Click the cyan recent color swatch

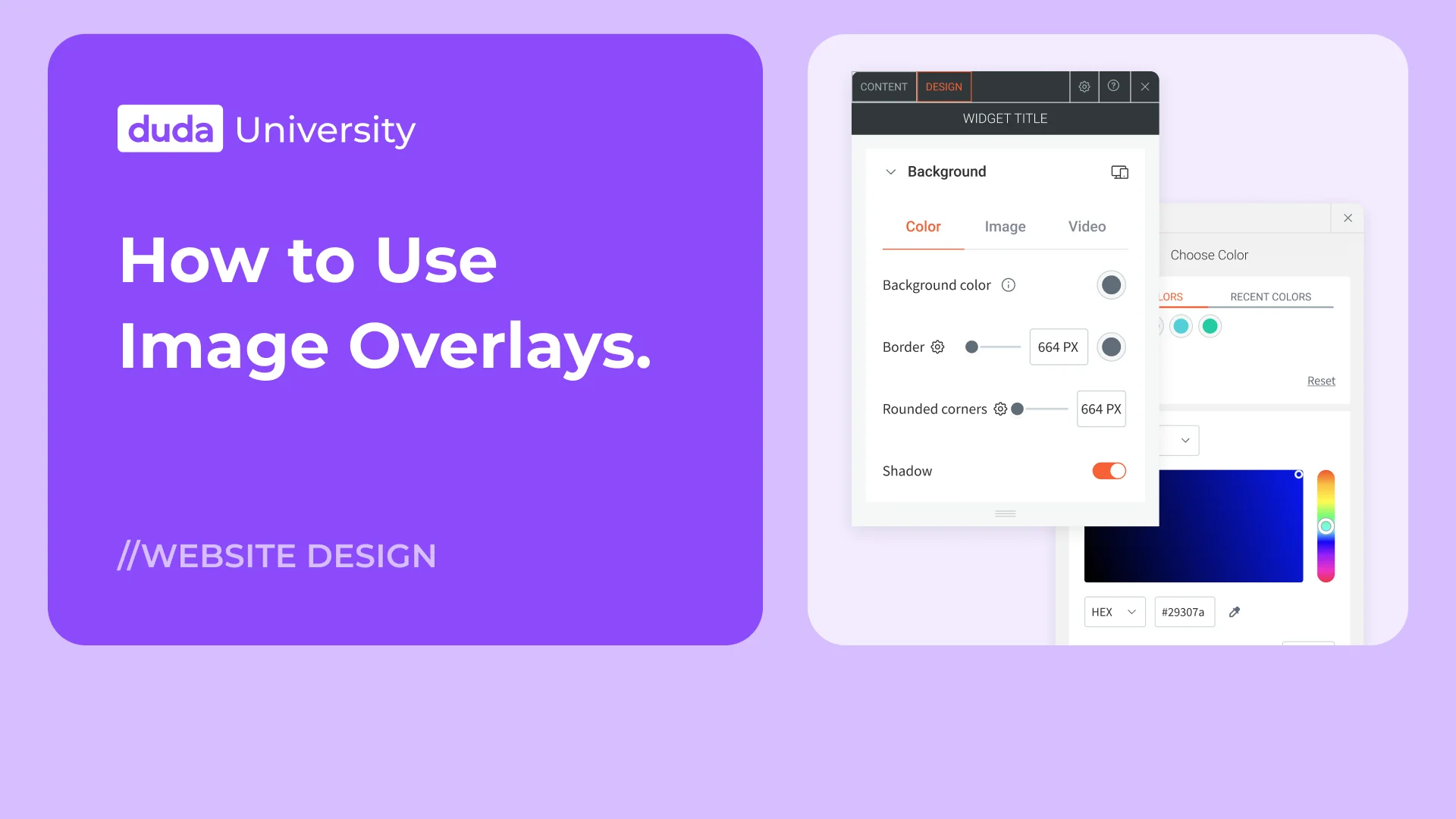1181,326
